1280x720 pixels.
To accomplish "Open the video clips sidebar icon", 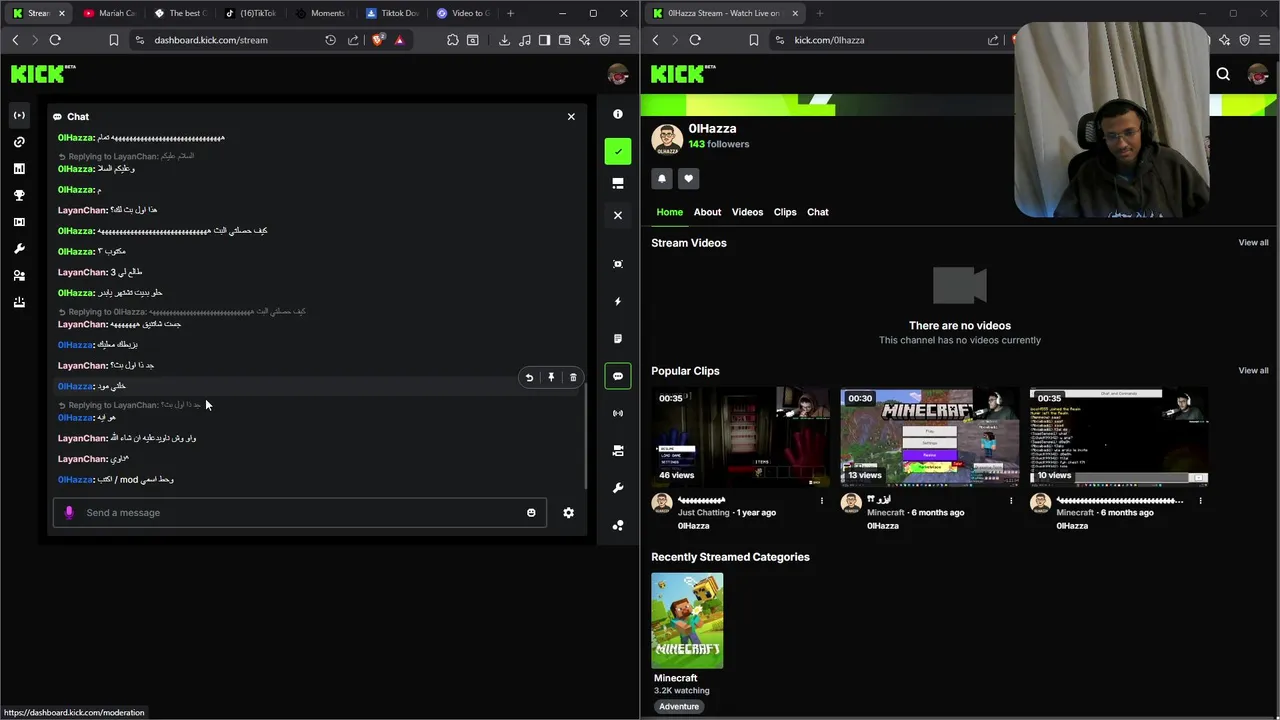I will [x=19, y=222].
